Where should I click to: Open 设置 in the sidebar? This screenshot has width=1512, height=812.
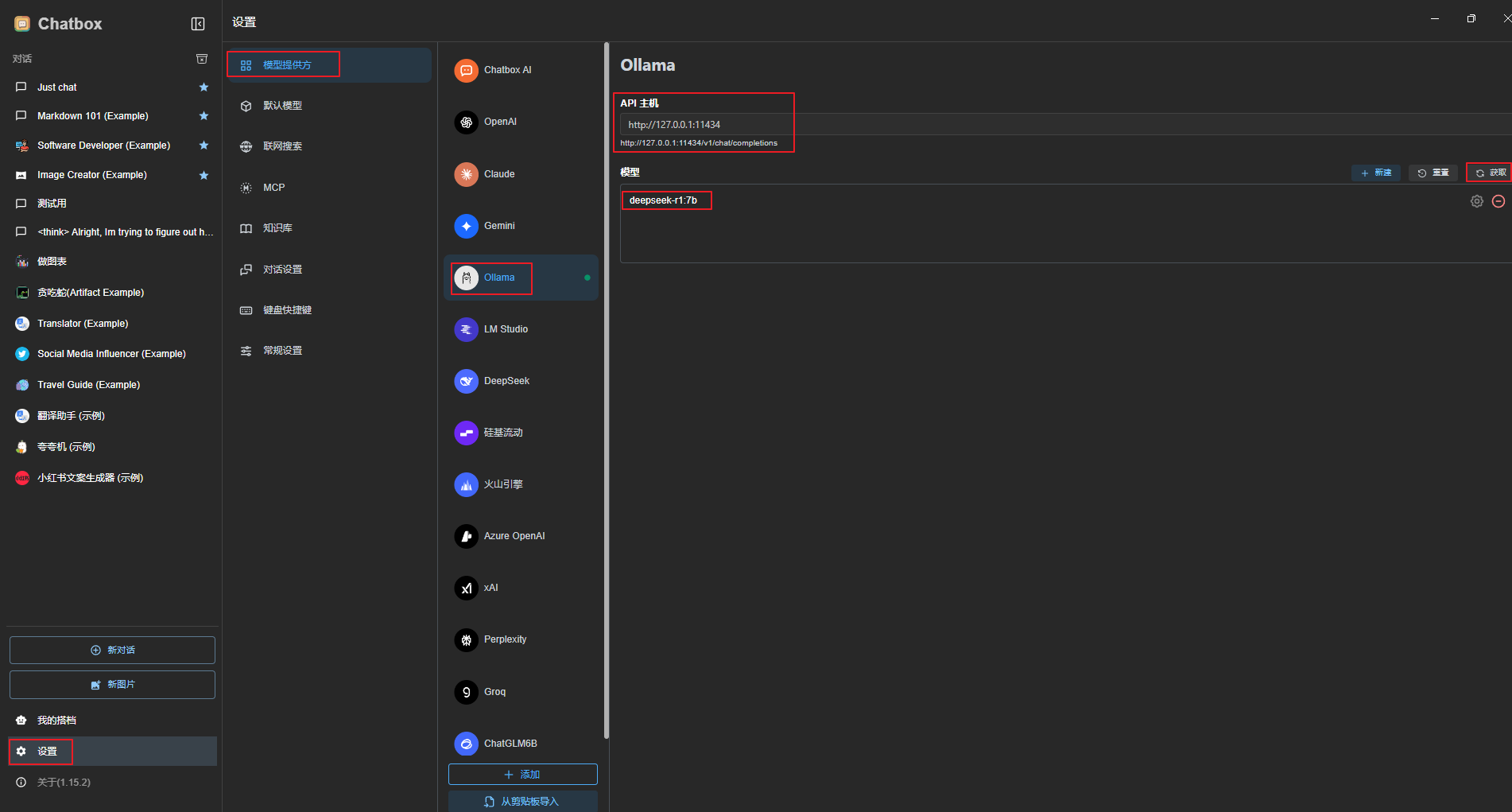(112, 752)
